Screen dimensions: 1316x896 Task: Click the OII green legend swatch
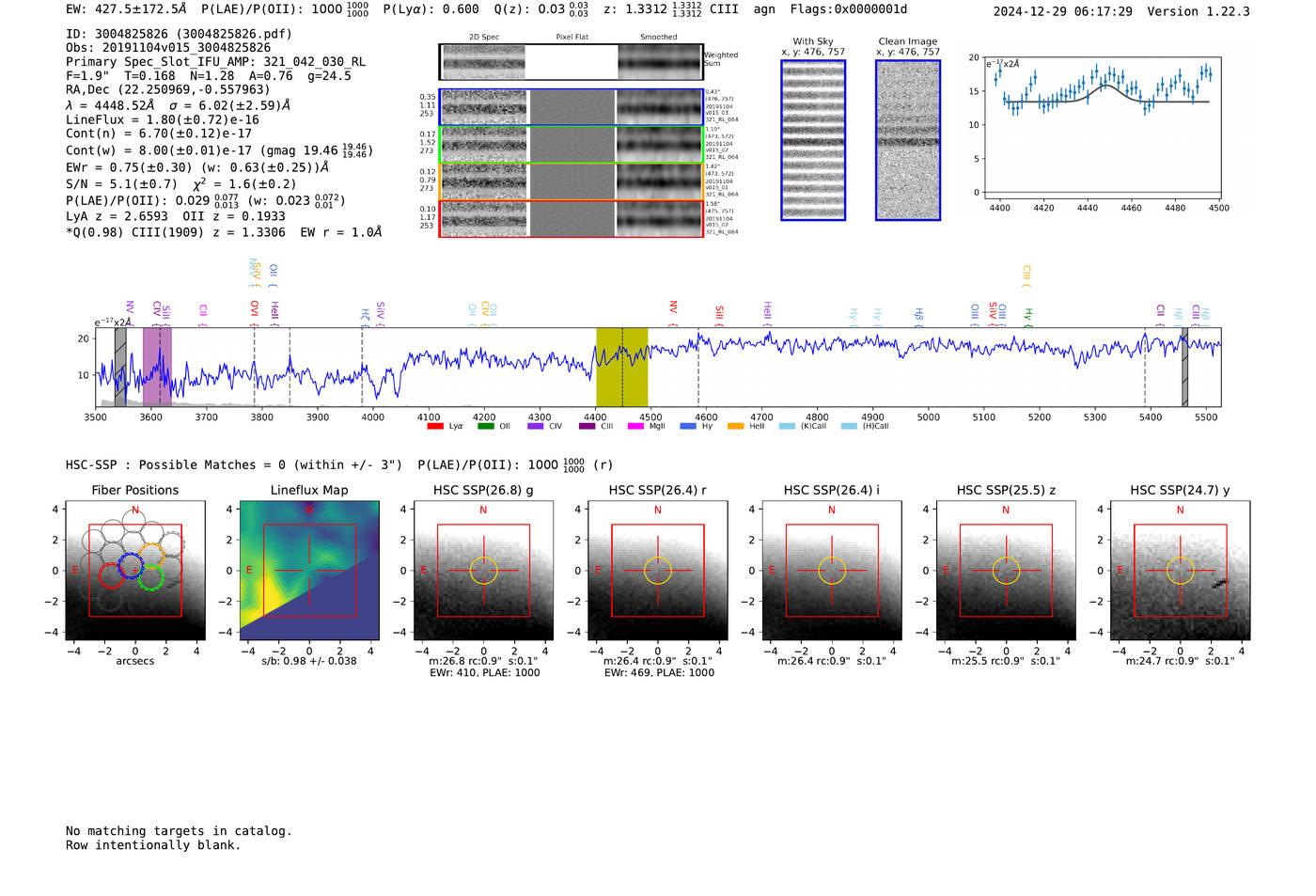click(x=485, y=426)
